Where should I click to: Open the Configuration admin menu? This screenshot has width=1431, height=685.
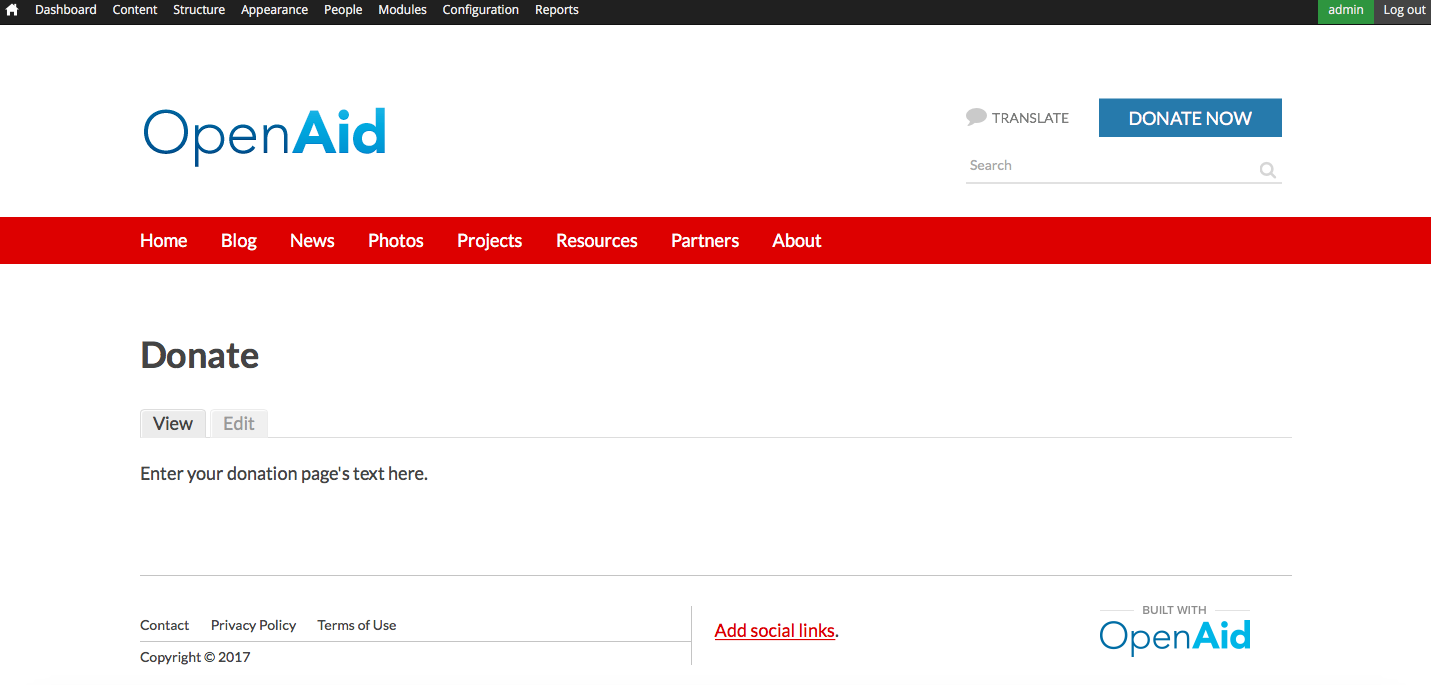[x=481, y=10]
